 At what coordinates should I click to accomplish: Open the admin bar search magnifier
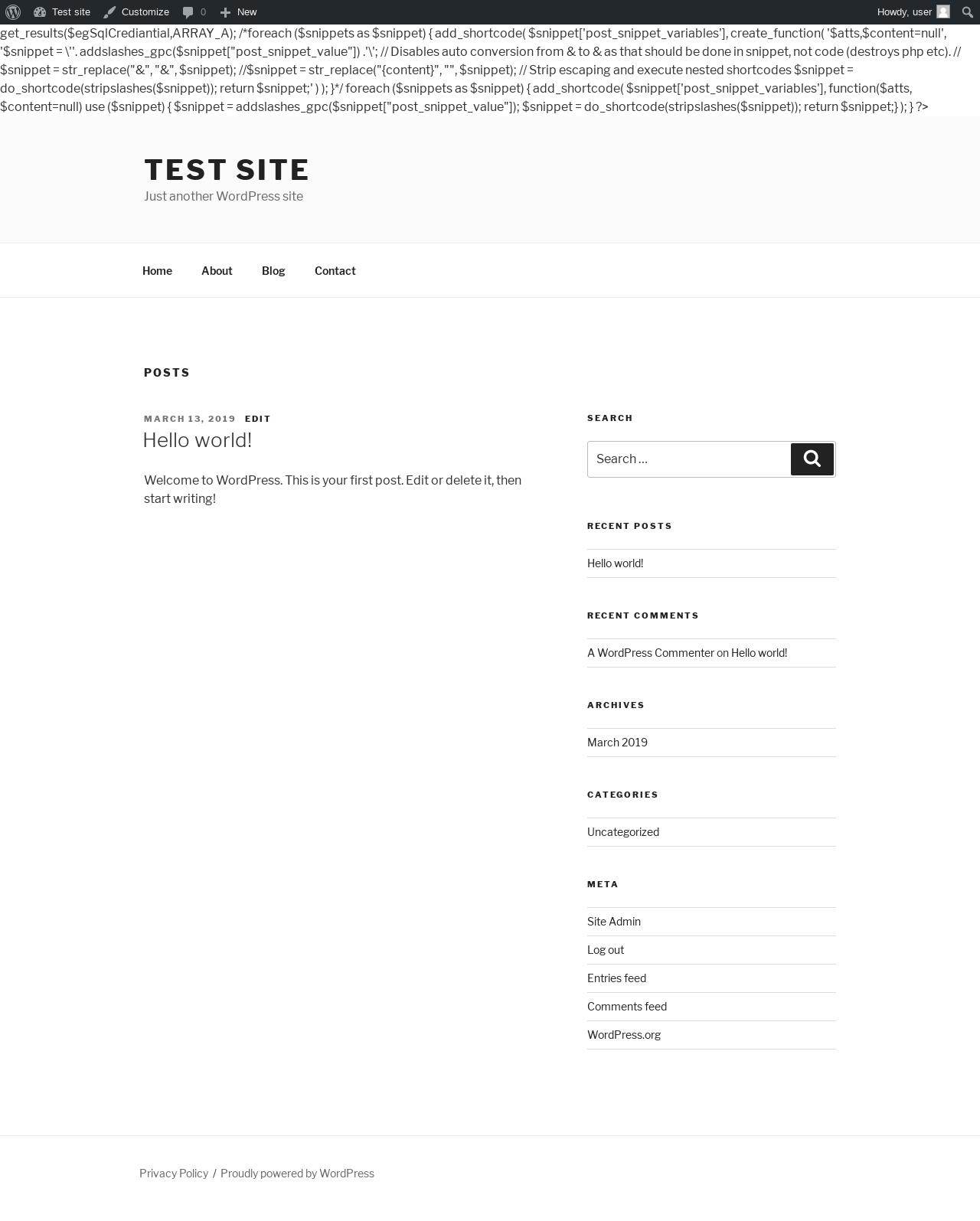[x=968, y=12]
